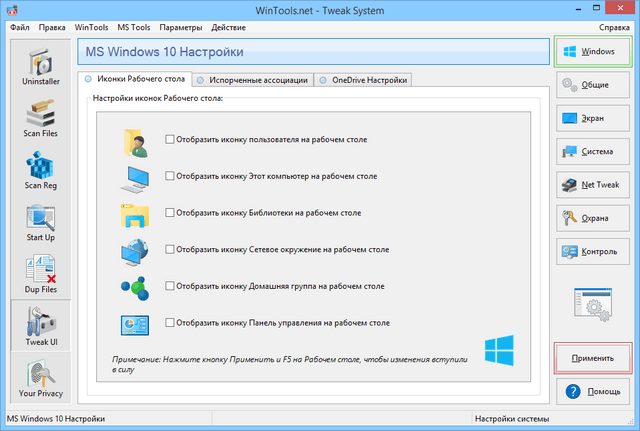
Task: Enable user icon on desktop checkbox
Action: [x=170, y=139]
